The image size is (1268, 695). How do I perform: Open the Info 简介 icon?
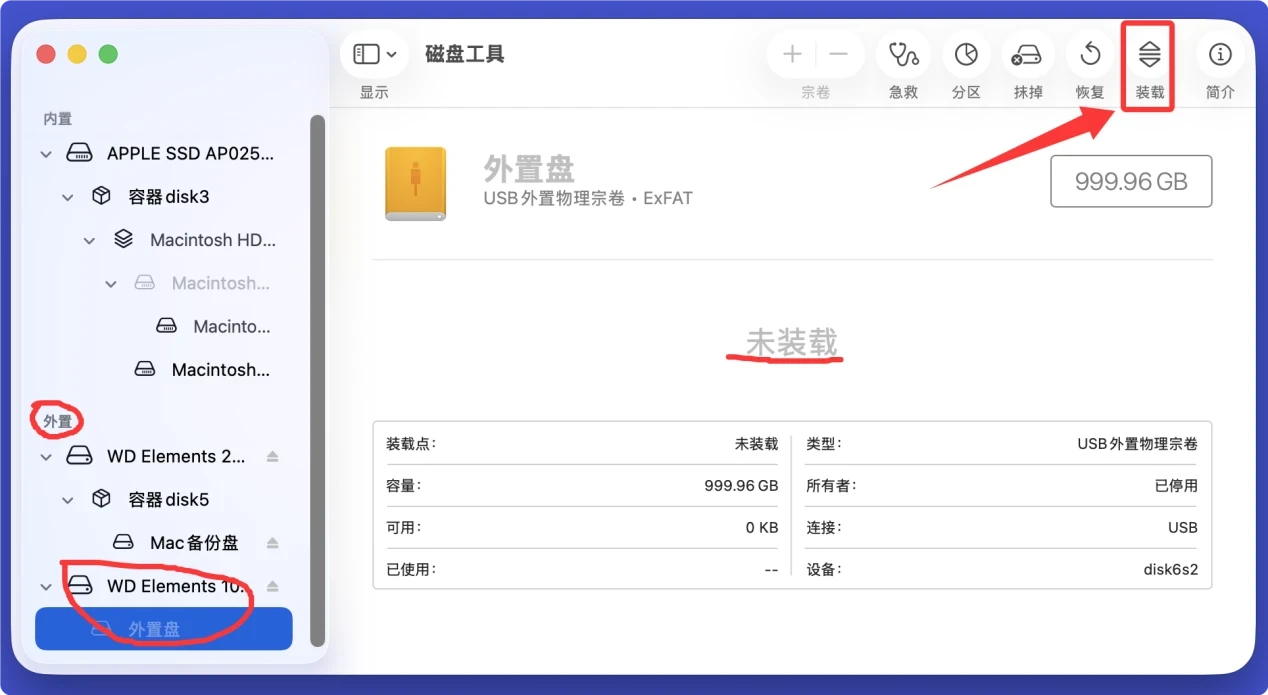1220,54
